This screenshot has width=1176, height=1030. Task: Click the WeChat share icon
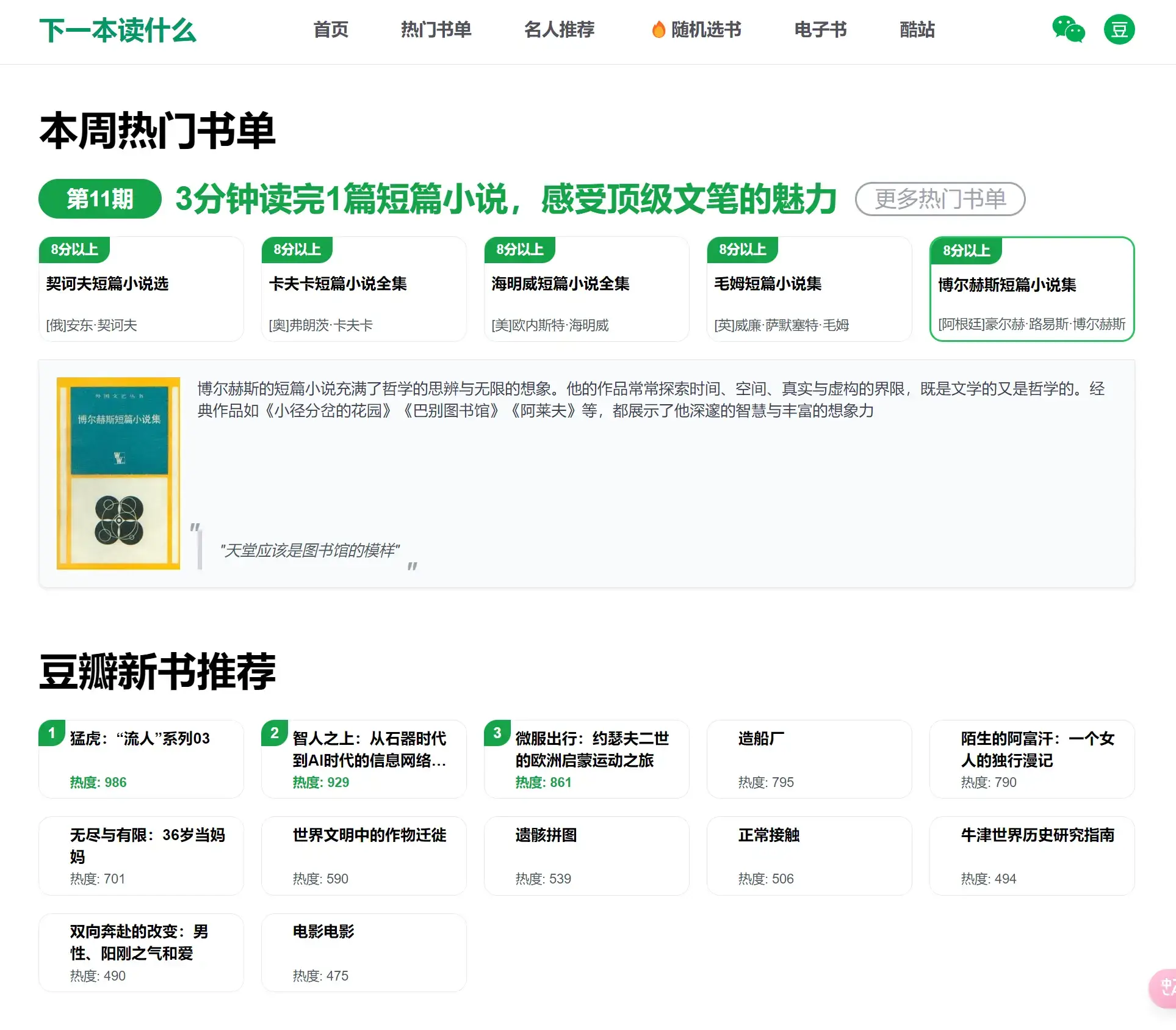tap(1067, 30)
